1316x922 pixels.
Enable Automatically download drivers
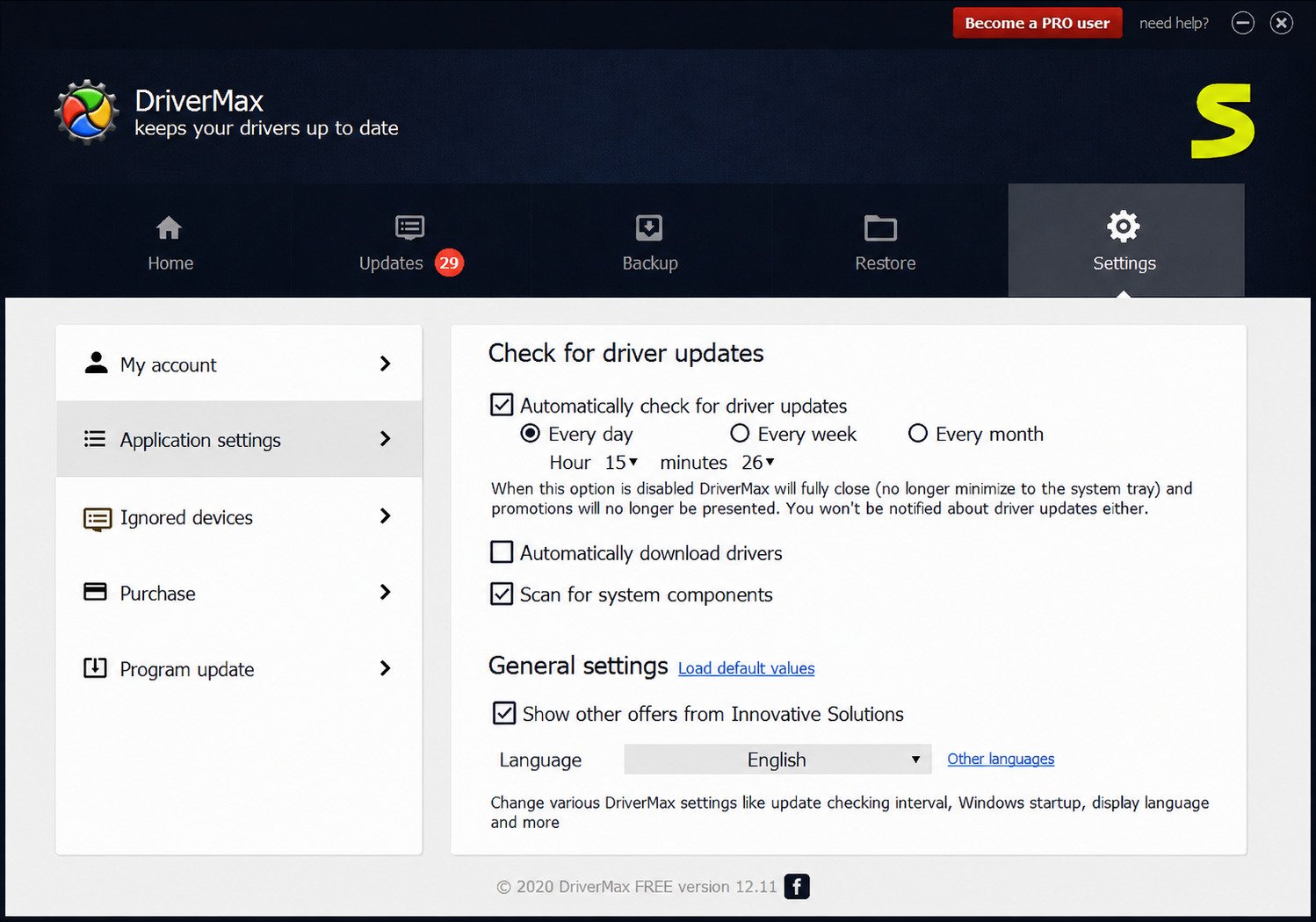[502, 552]
